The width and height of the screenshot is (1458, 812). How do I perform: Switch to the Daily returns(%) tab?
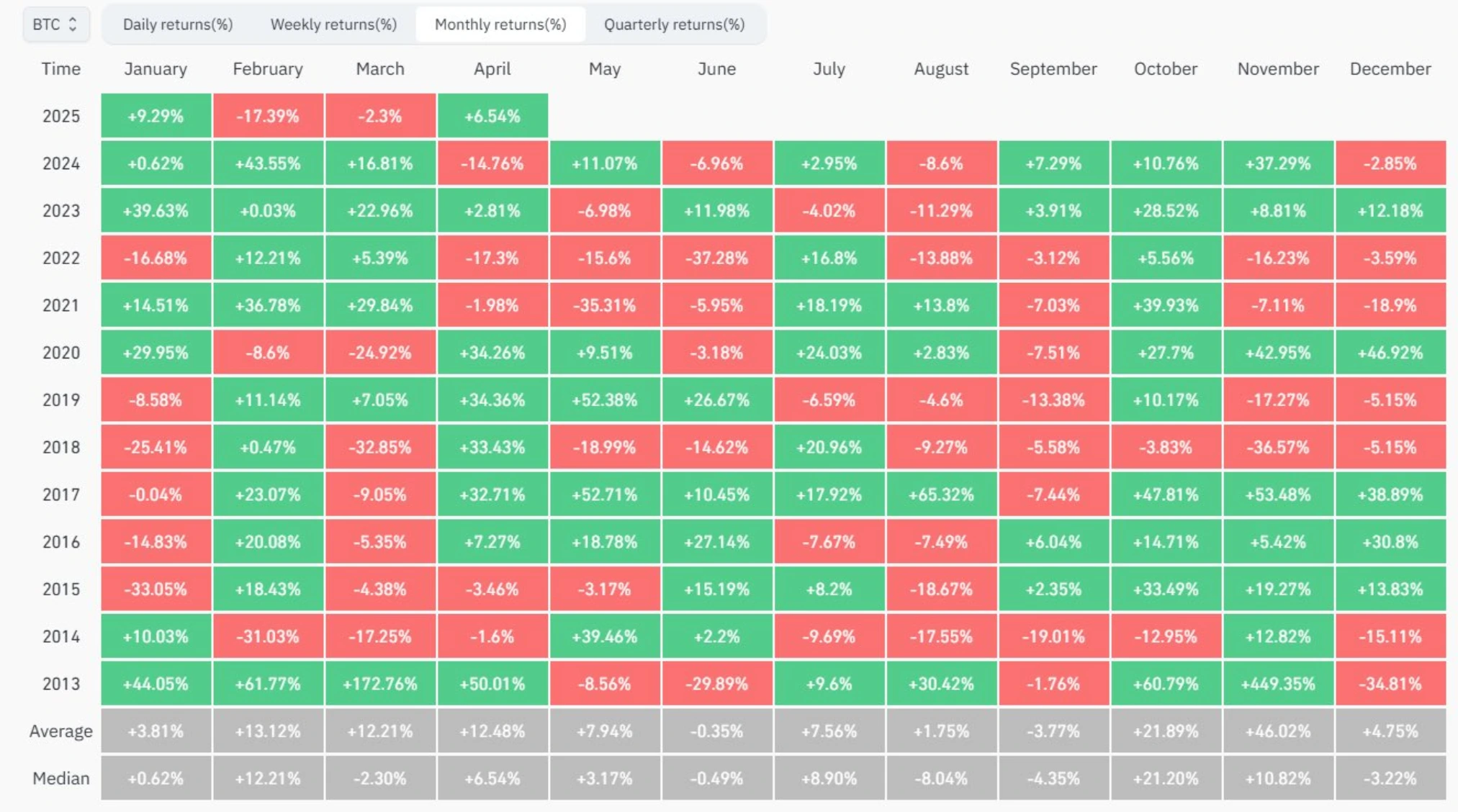pos(177,24)
